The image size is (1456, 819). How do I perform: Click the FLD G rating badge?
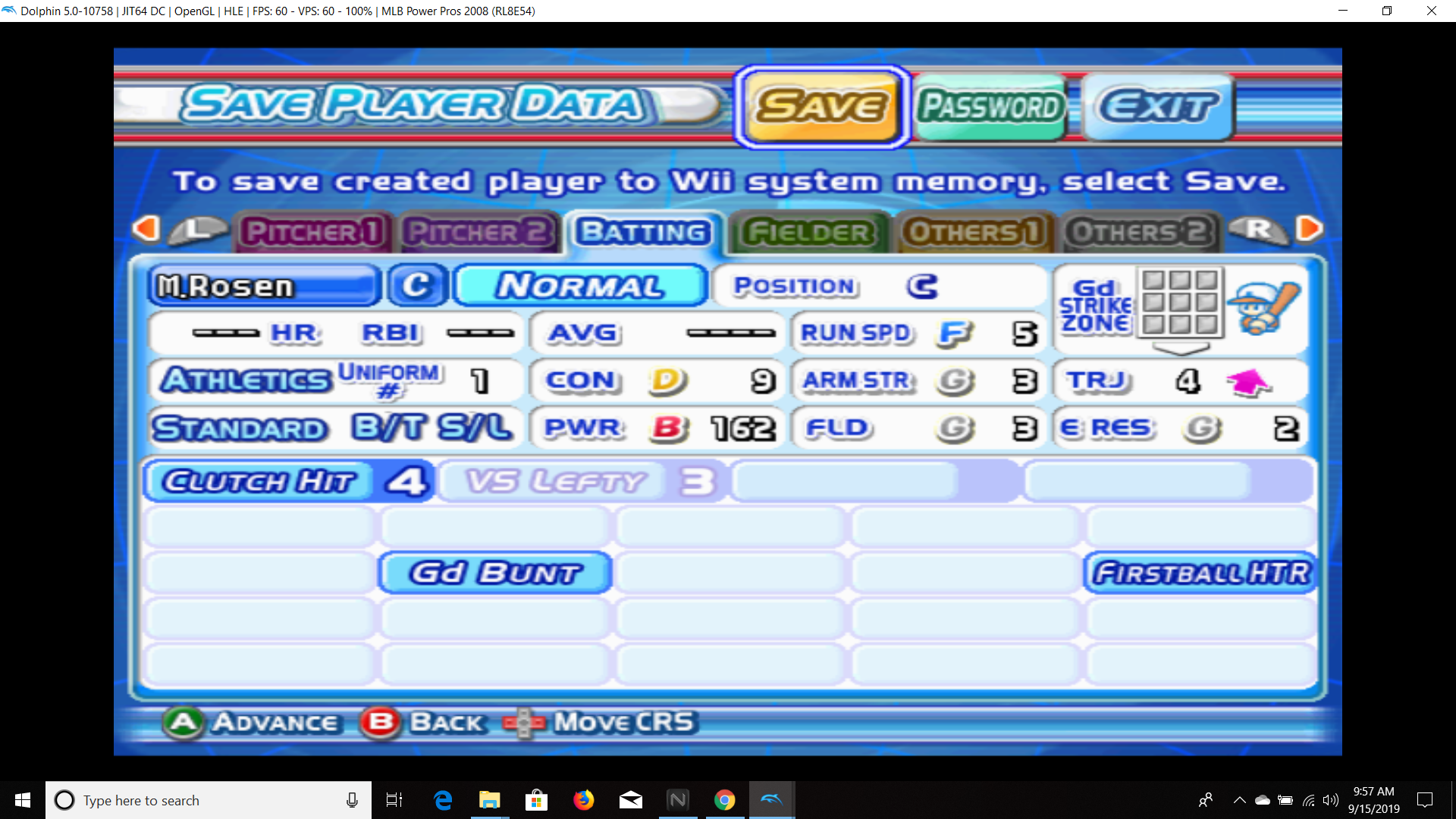pyautogui.click(x=955, y=429)
